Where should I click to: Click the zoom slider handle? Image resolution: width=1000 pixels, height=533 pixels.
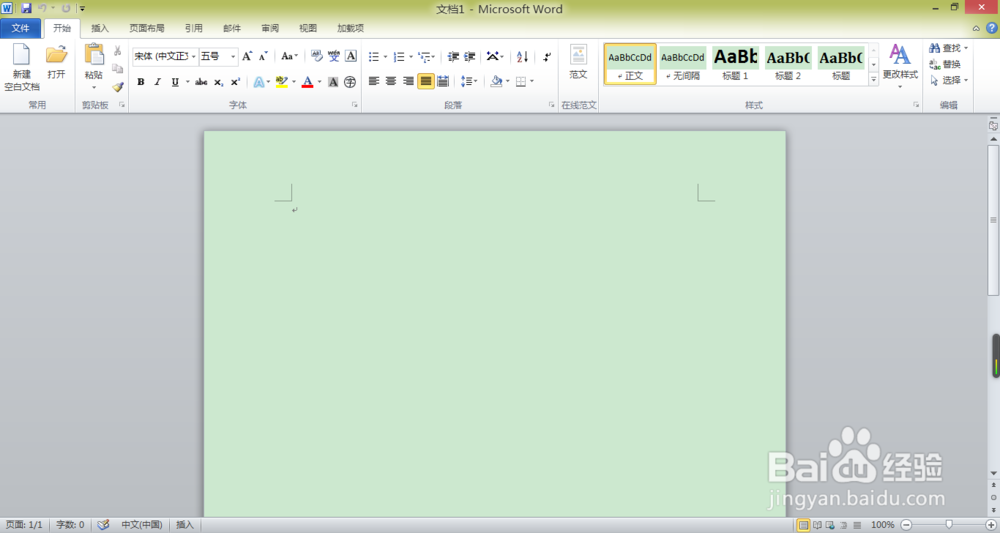click(x=949, y=524)
